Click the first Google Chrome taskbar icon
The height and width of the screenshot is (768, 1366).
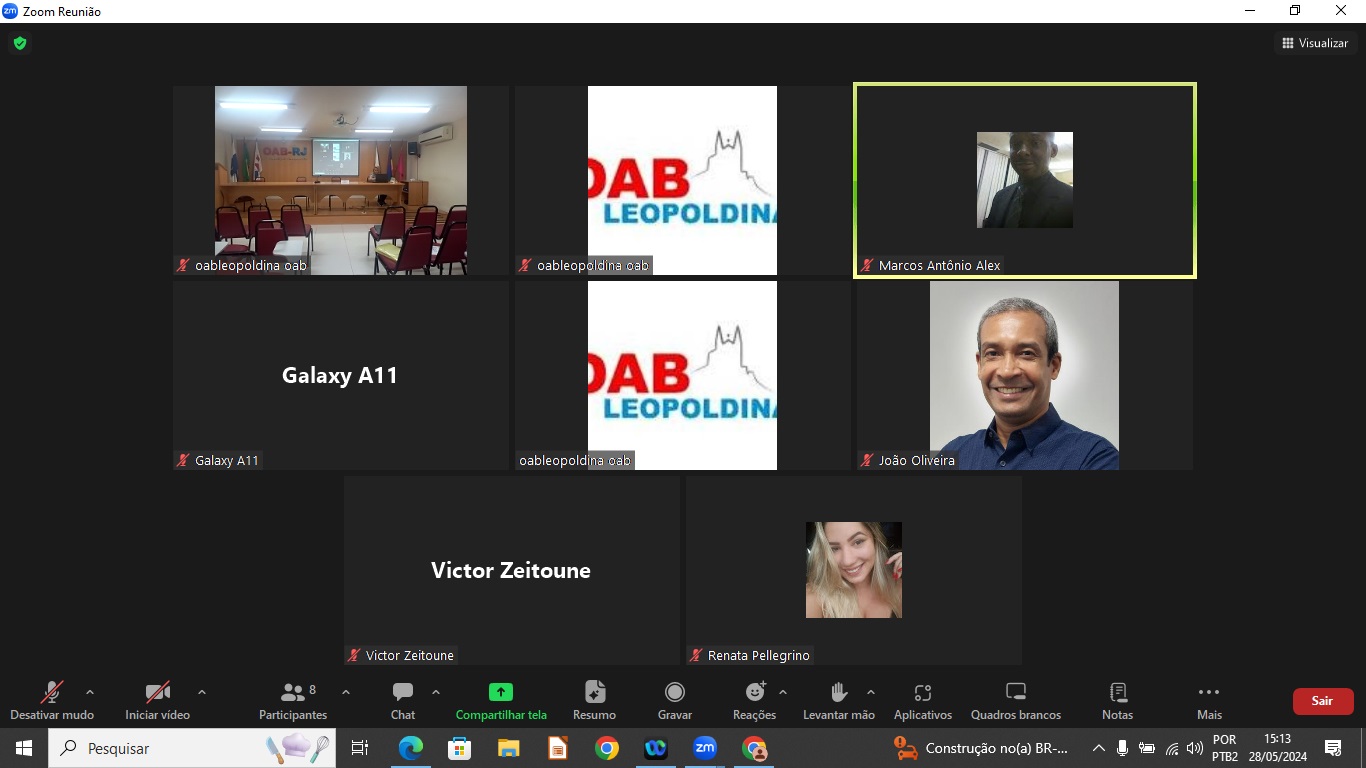coord(607,748)
